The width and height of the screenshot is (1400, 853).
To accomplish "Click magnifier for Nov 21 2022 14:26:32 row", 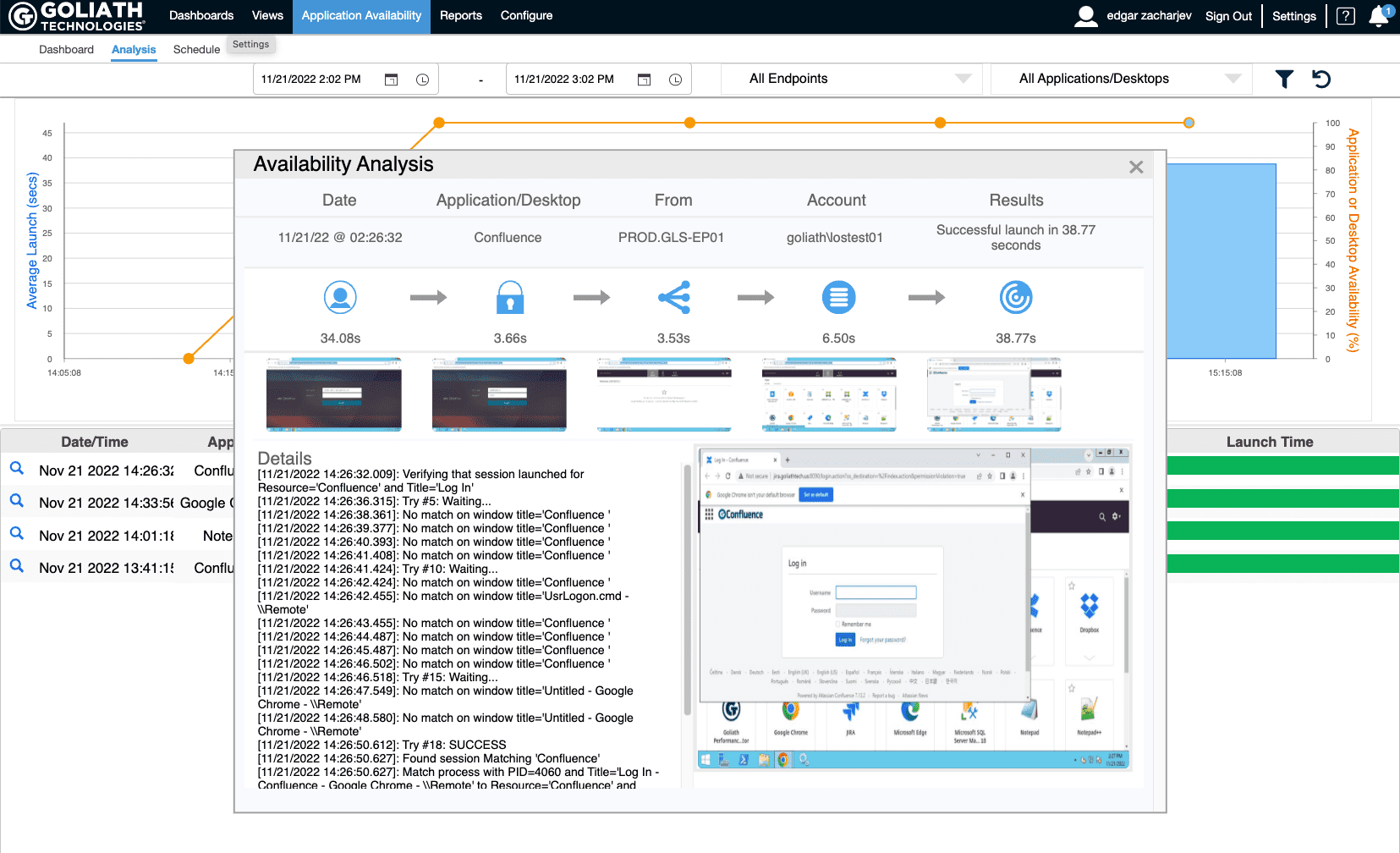I will click(x=16, y=468).
